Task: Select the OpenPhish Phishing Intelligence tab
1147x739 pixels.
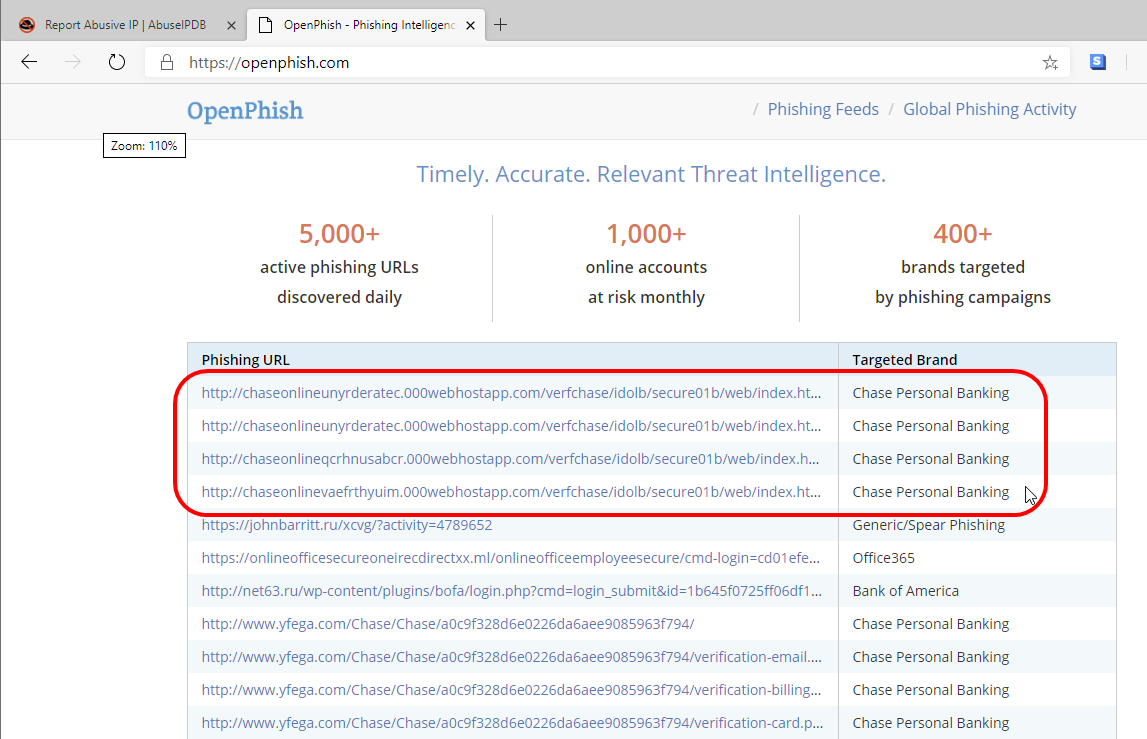Action: (369, 25)
